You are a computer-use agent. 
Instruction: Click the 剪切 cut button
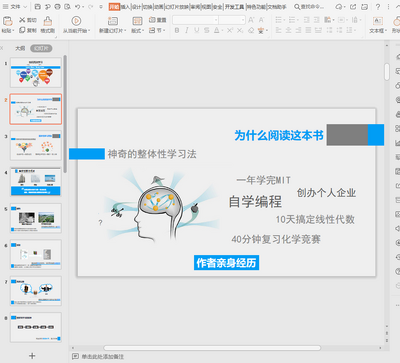coord(28,20)
